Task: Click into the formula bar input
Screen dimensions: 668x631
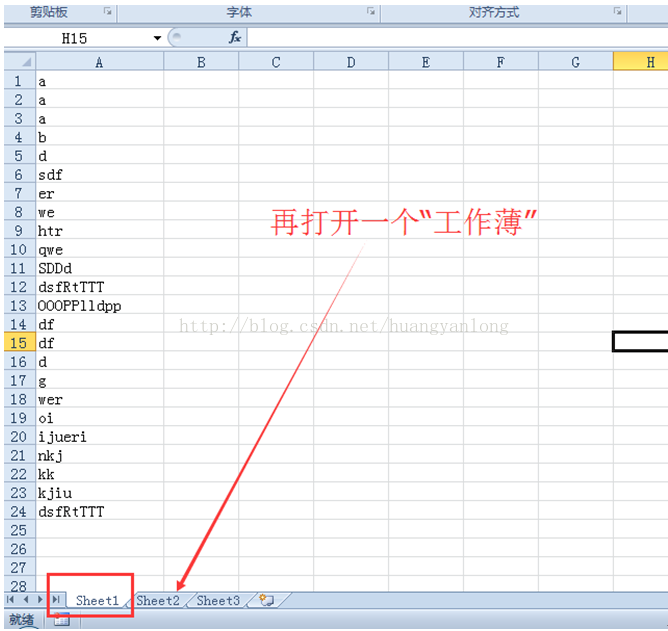Action: tap(457, 38)
